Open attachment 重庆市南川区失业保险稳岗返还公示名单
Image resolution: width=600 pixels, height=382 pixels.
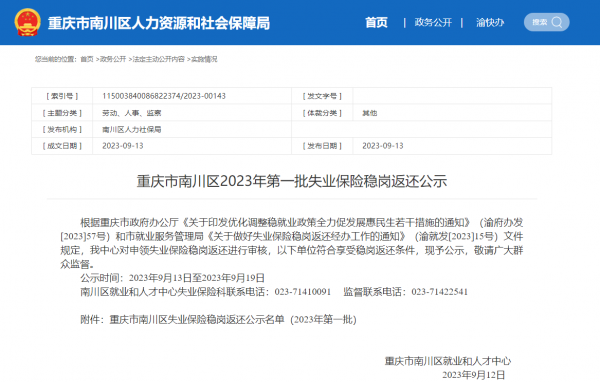tap(233, 319)
